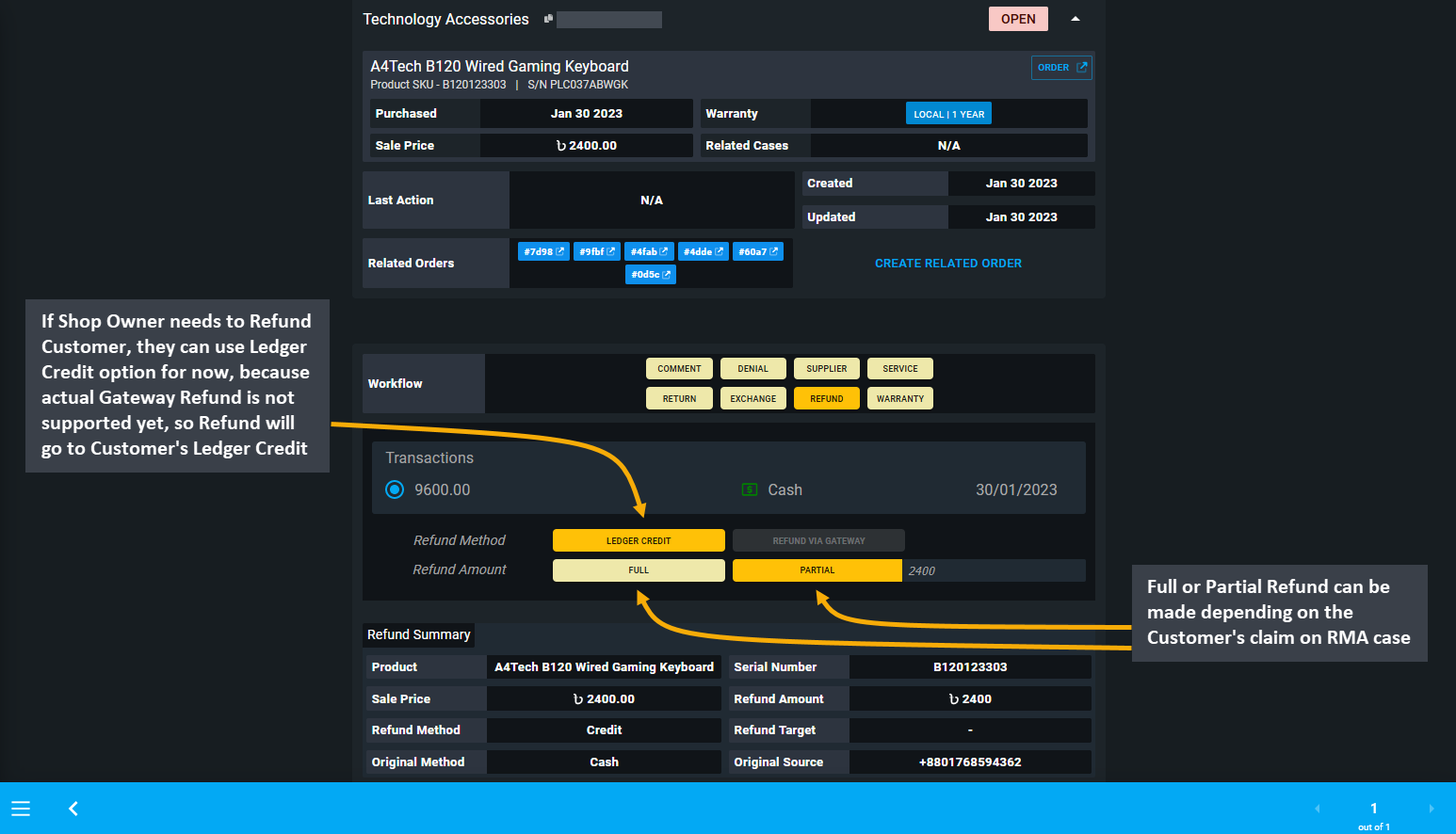Click the Cash payment icon

[750, 489]
